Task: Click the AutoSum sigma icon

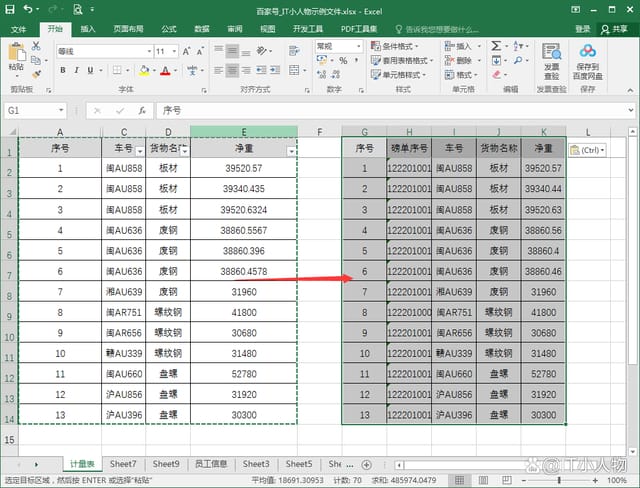Action: (496, 46)
